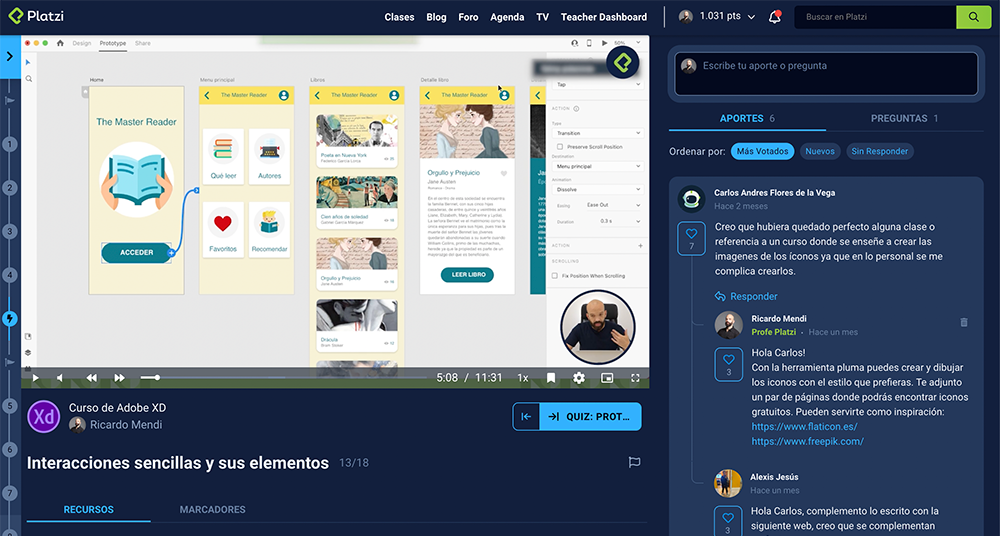Bookmark this moment in the video

[x=551, y=378]
